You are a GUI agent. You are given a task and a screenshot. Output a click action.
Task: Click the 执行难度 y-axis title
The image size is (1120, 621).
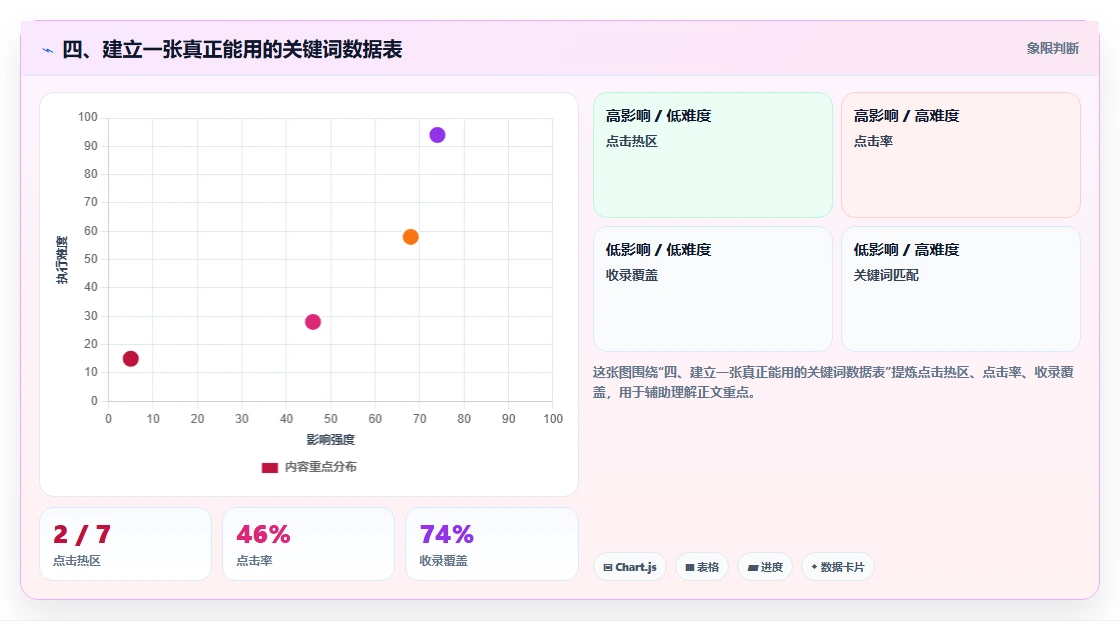pos(62,259)
